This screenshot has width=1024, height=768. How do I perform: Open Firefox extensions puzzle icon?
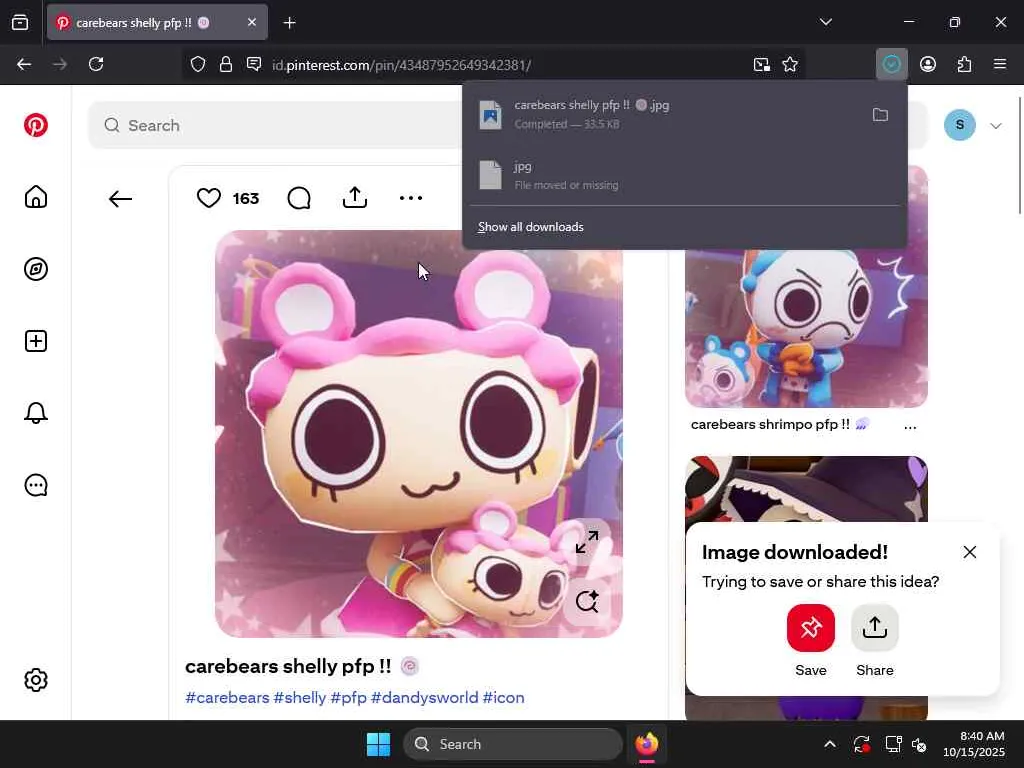click(964, 64)
